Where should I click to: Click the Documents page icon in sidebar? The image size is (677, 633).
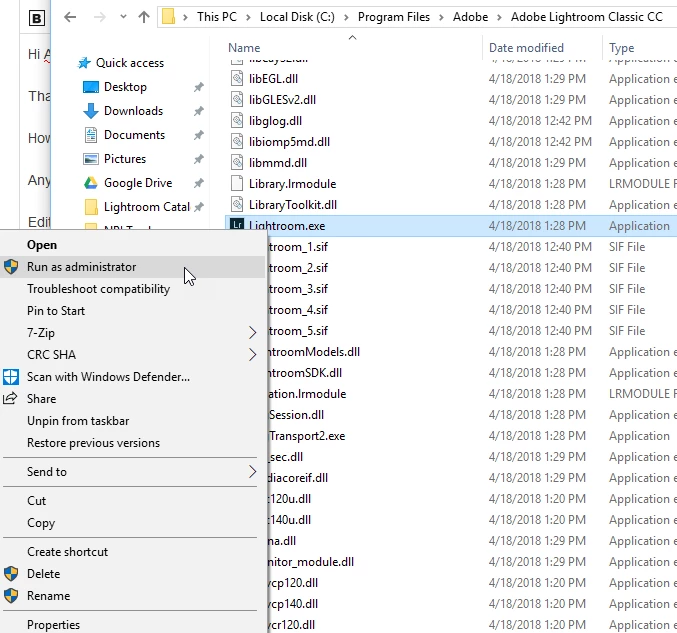(91, 135)
